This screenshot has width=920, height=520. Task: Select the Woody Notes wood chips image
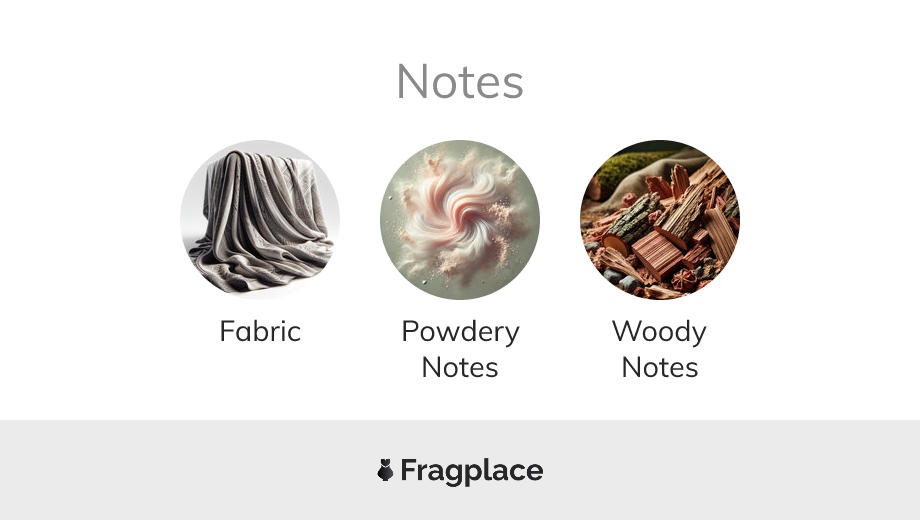(x=660, y=220)
